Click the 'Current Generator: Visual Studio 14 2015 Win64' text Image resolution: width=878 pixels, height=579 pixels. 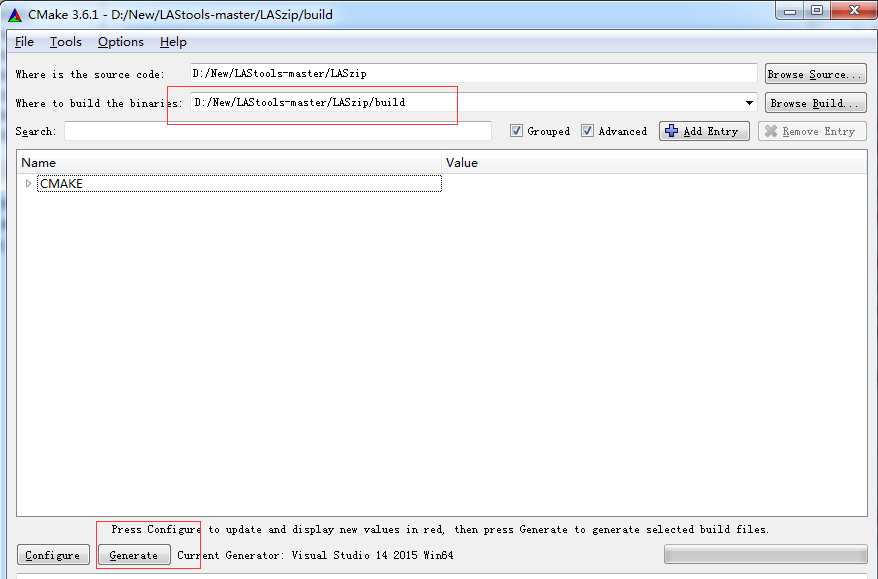tap(315, 555)
